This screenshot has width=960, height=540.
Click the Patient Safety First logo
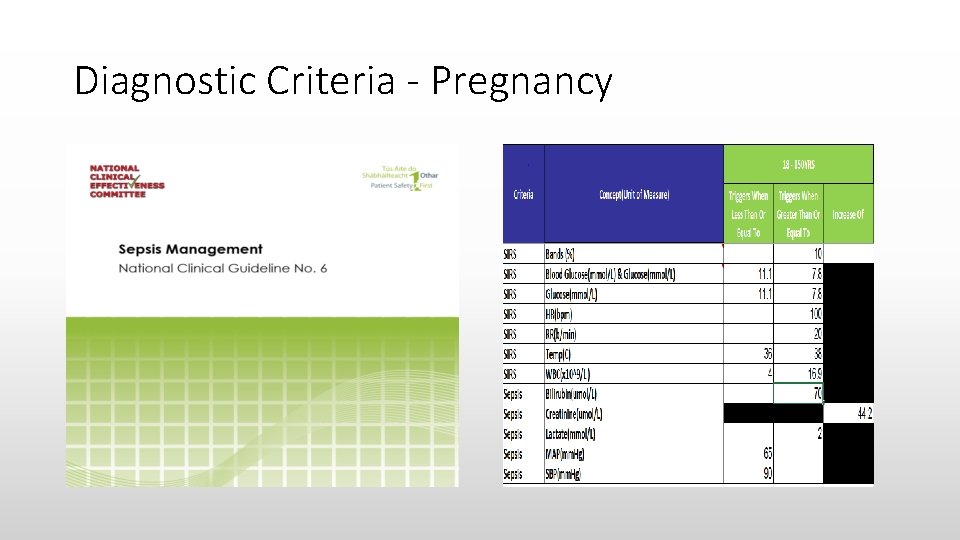click(400, 178)
